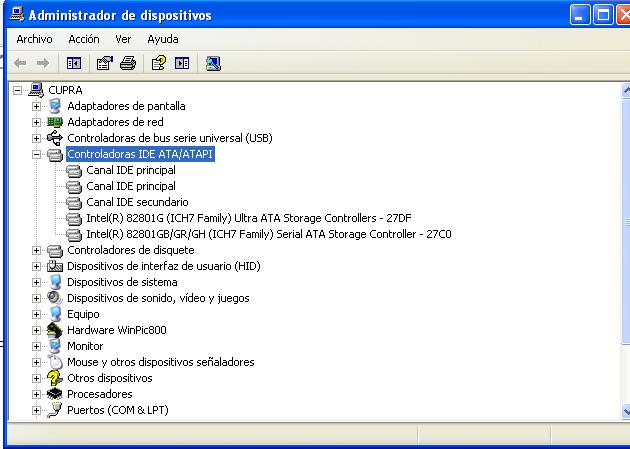Click the Hardware WinPic800 icon
This screenshot has height=449, width=630.
(55, 330)
